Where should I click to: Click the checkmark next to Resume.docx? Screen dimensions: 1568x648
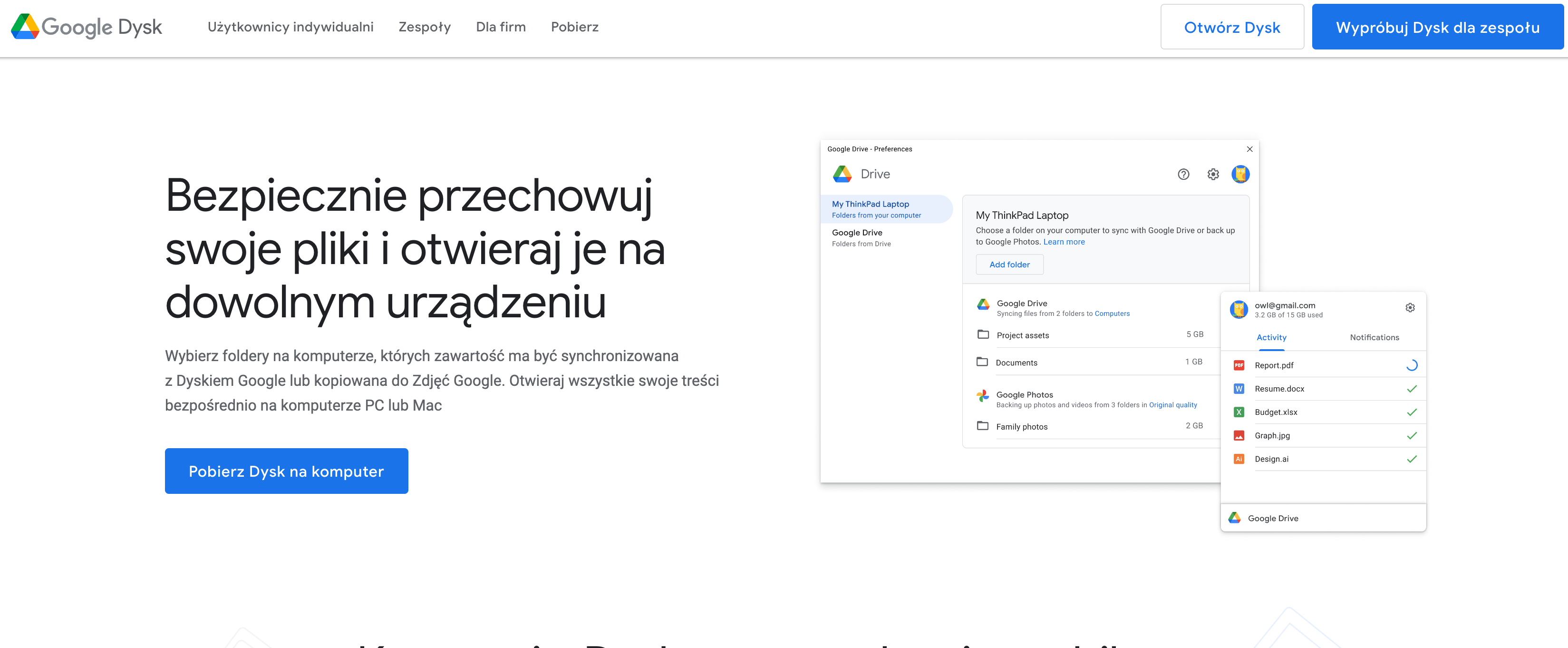click(1412, 389)
